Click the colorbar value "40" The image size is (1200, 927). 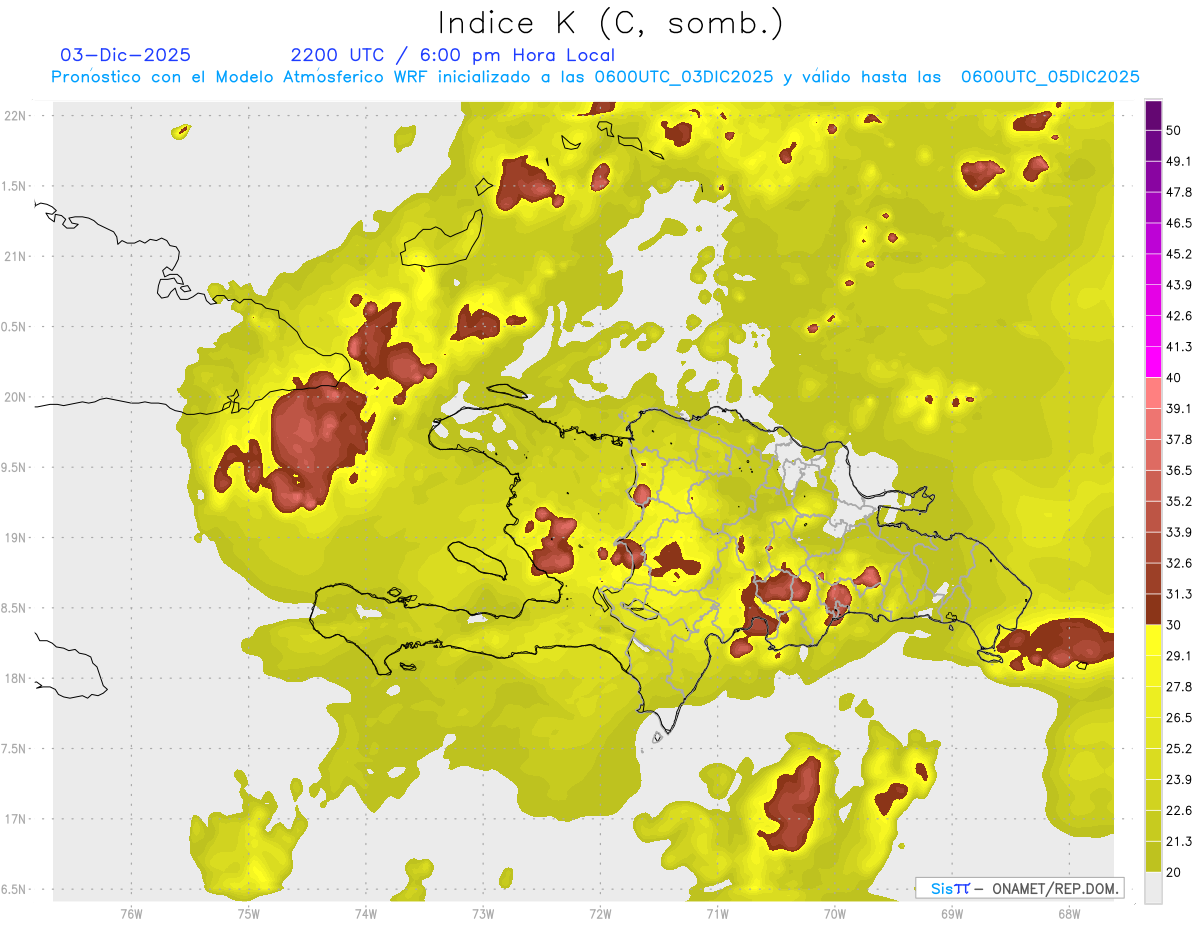(x=1174, y=378)
